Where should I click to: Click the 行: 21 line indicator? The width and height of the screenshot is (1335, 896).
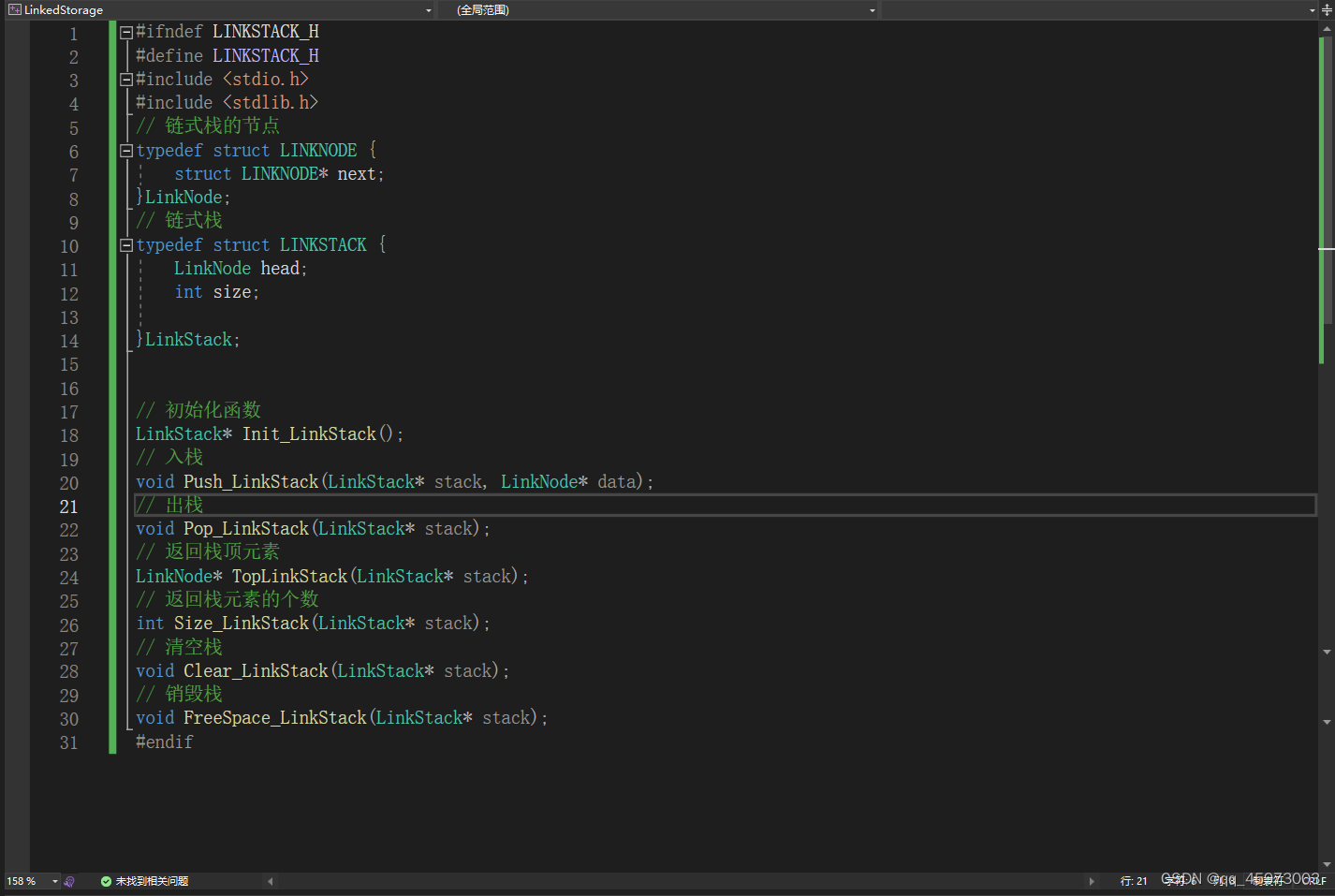point(1134,881)
